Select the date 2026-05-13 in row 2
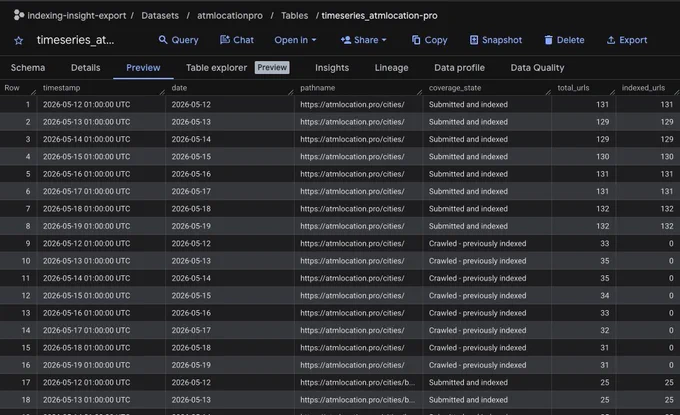This screenshot has width=680, height=415. click(191, 122)
